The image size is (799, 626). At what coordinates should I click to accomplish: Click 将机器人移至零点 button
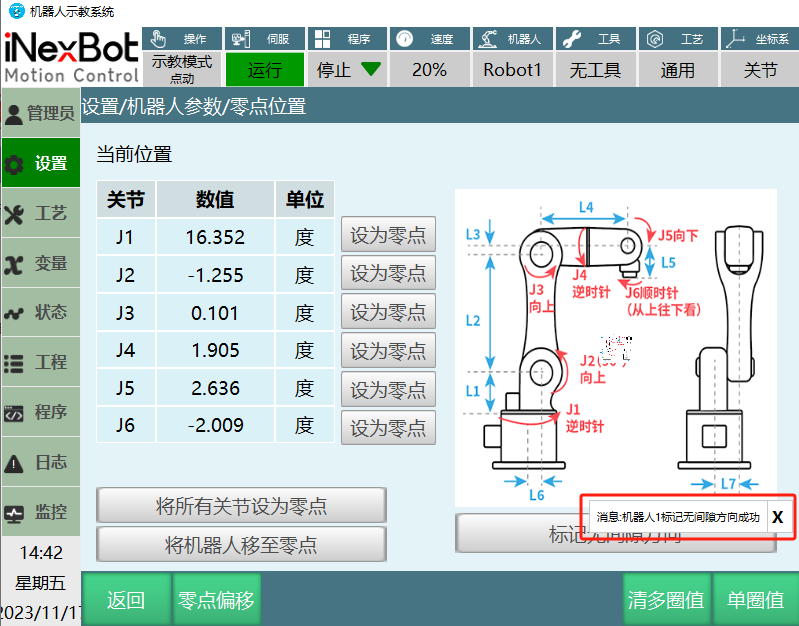(x=241, y=545)
